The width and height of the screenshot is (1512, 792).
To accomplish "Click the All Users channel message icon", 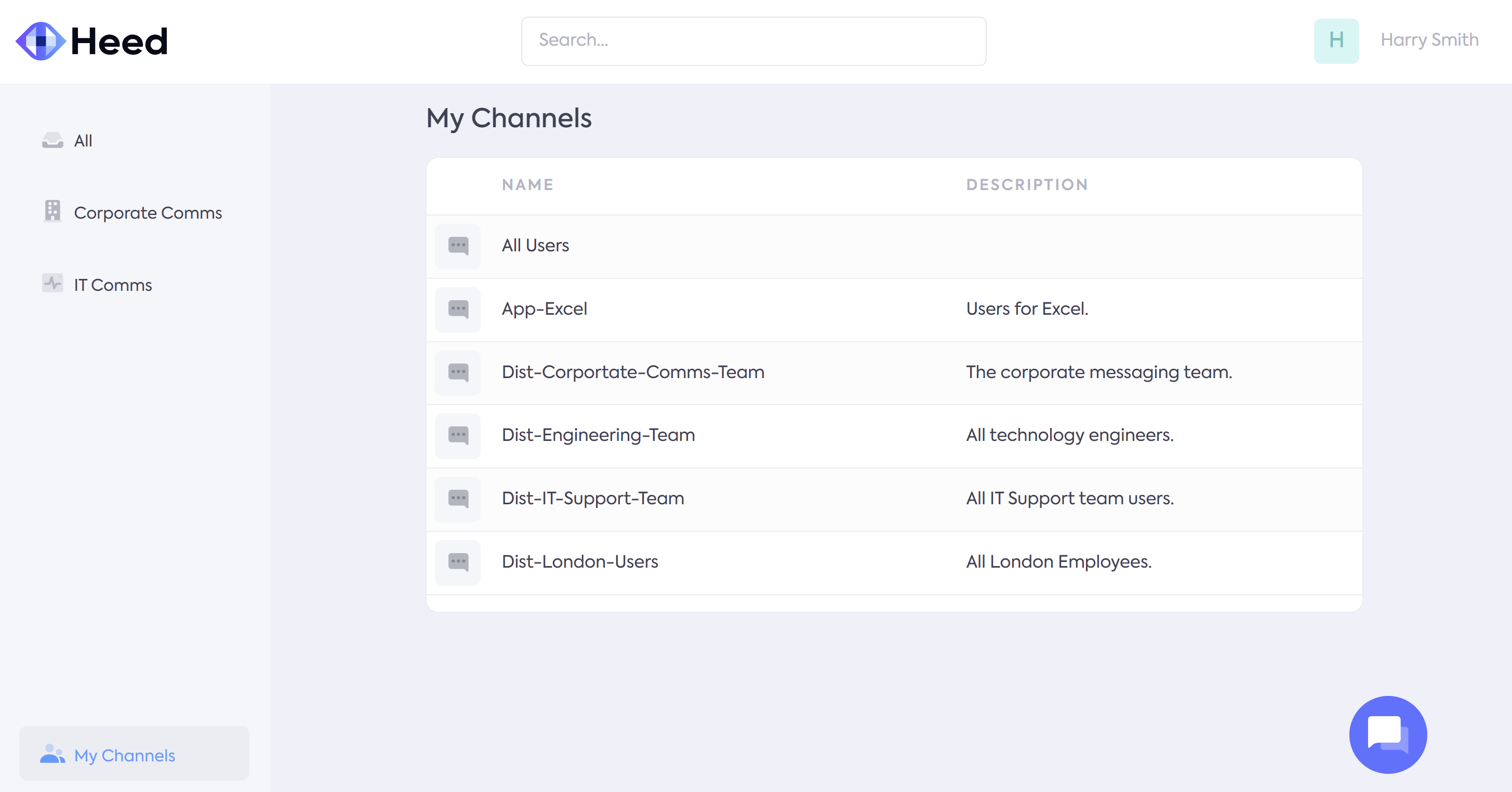I will pyautogui.click(x=458, y=245).
